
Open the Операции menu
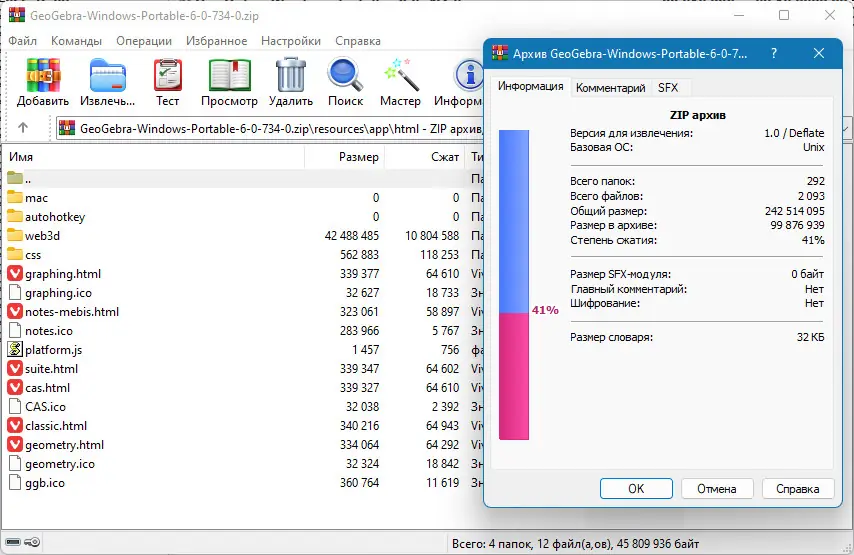(x=144, y=41)
